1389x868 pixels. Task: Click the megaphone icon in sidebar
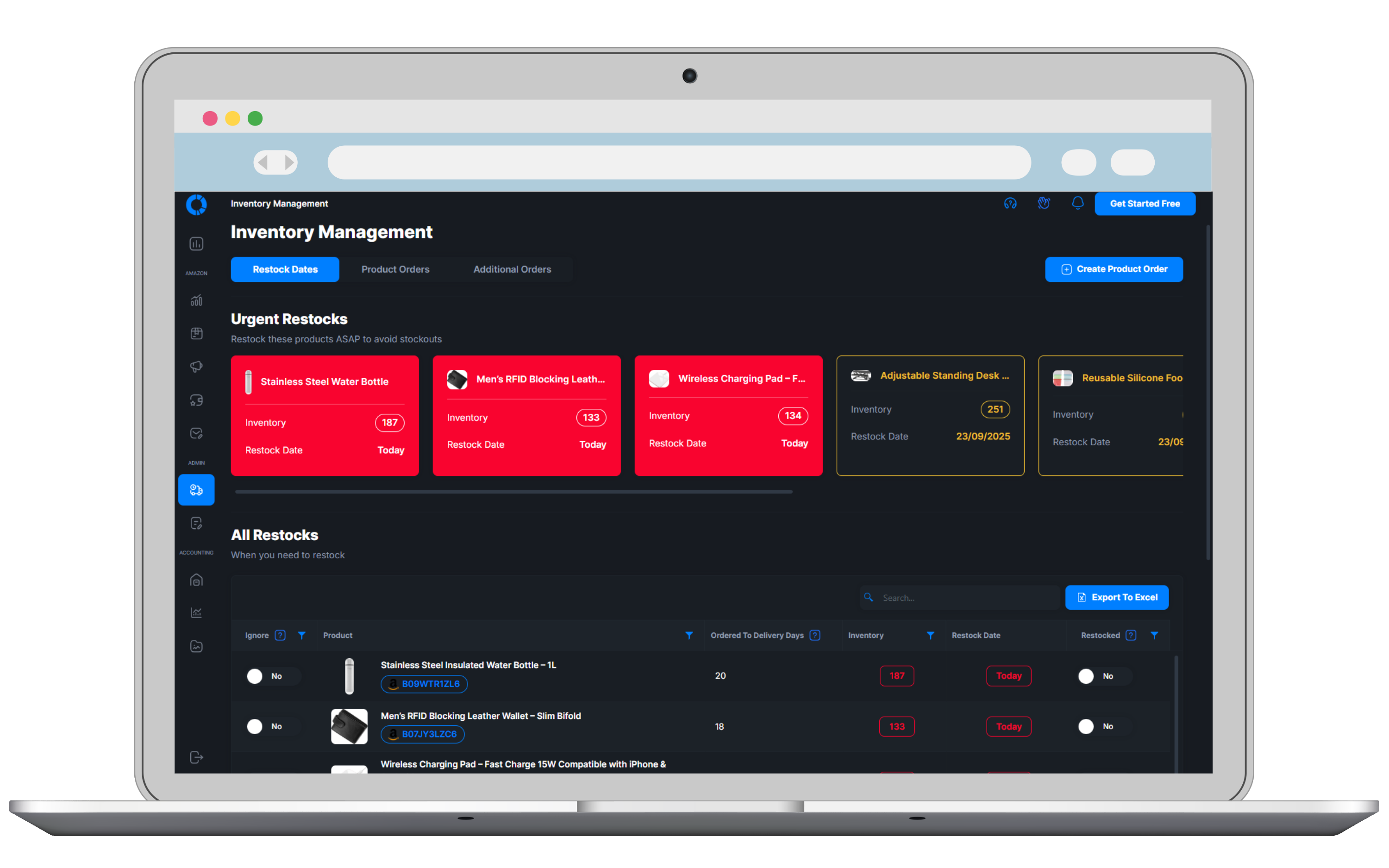[196, 367]
